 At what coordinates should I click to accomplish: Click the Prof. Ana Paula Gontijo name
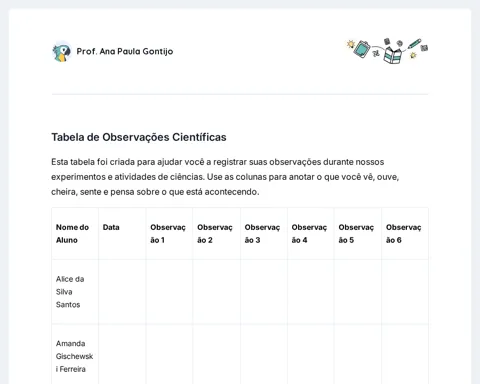coord(125,51)
